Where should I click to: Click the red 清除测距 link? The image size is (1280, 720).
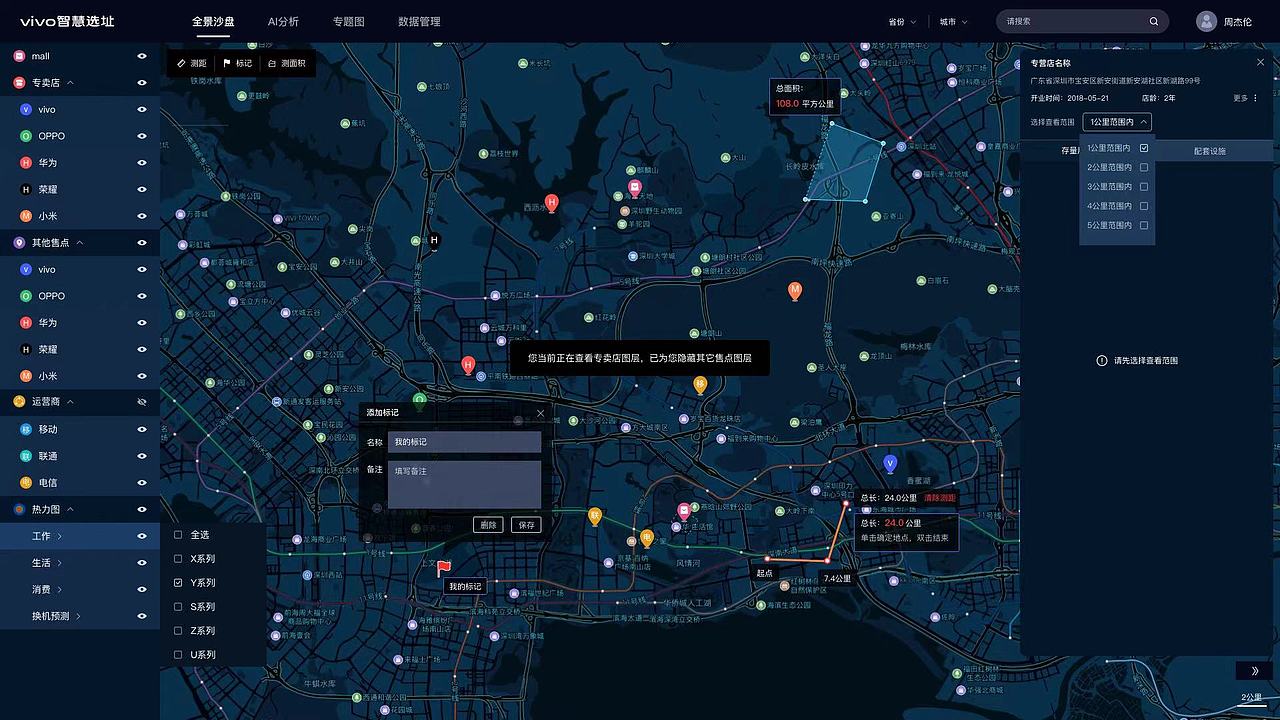click(940, 497)
